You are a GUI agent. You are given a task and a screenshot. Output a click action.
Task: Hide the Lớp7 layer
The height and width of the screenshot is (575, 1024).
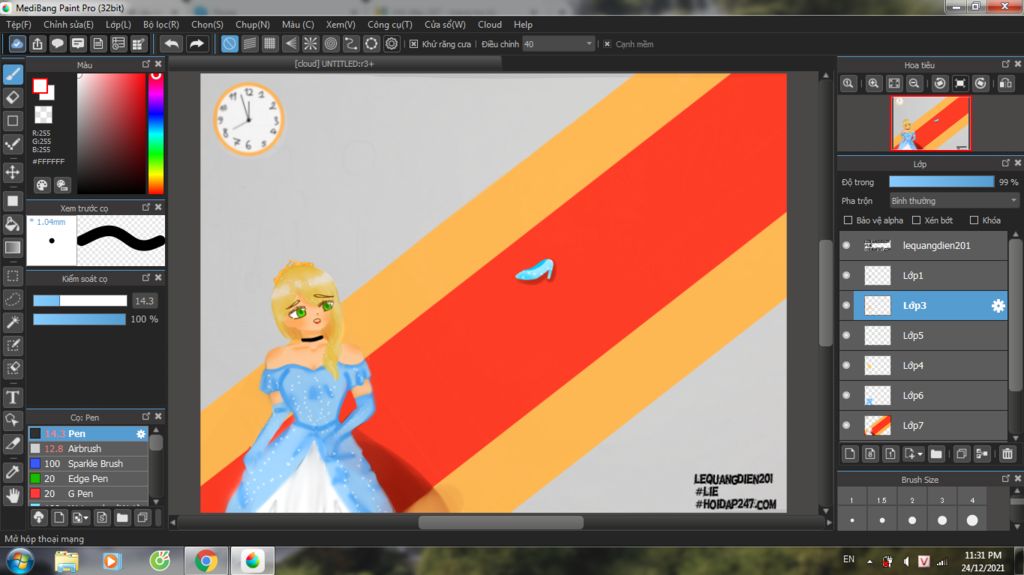pos(846,425)
